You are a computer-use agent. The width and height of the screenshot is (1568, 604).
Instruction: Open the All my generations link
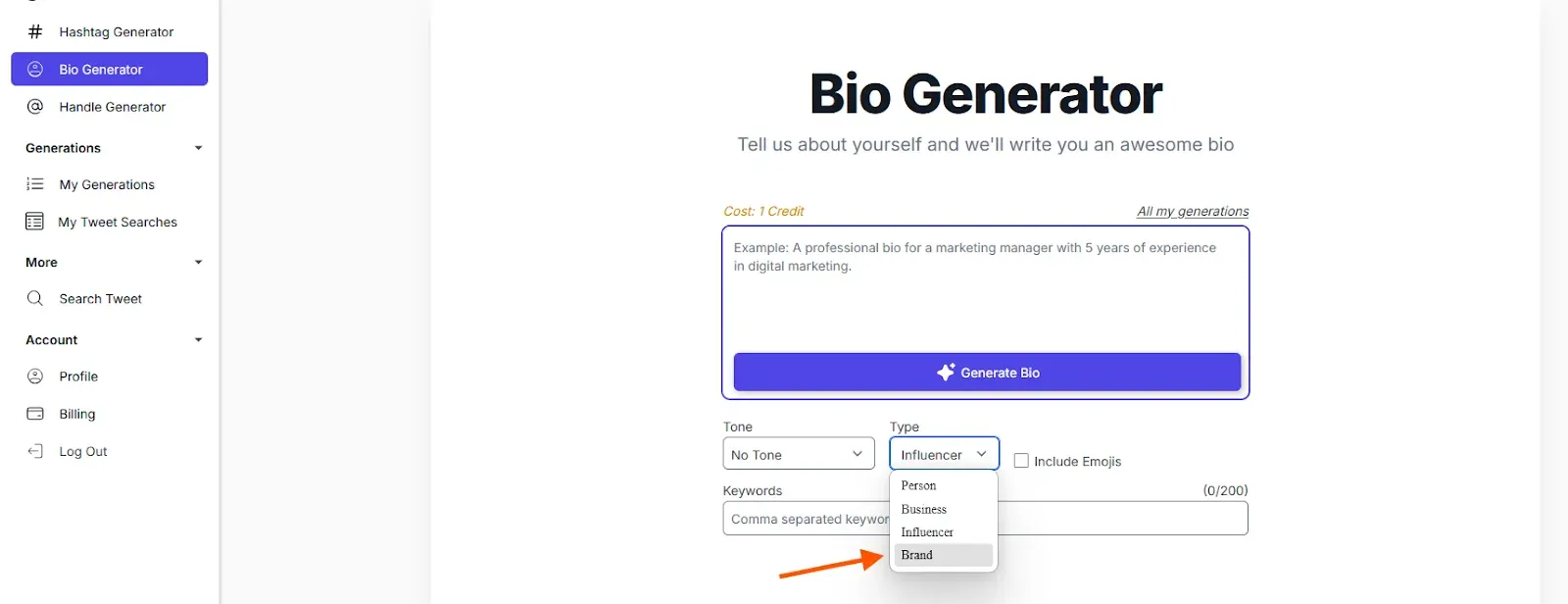(1192, 211)
